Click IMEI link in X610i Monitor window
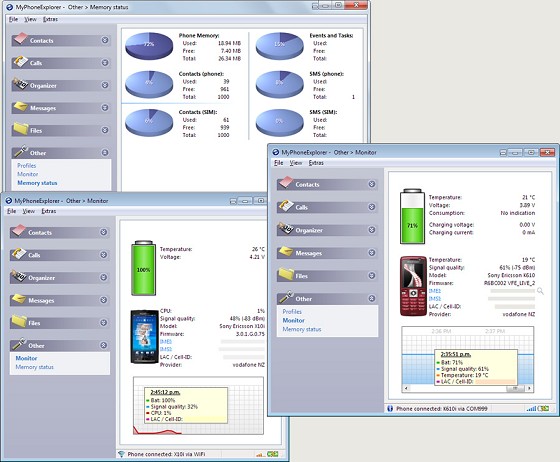 (x=435, y=291)
